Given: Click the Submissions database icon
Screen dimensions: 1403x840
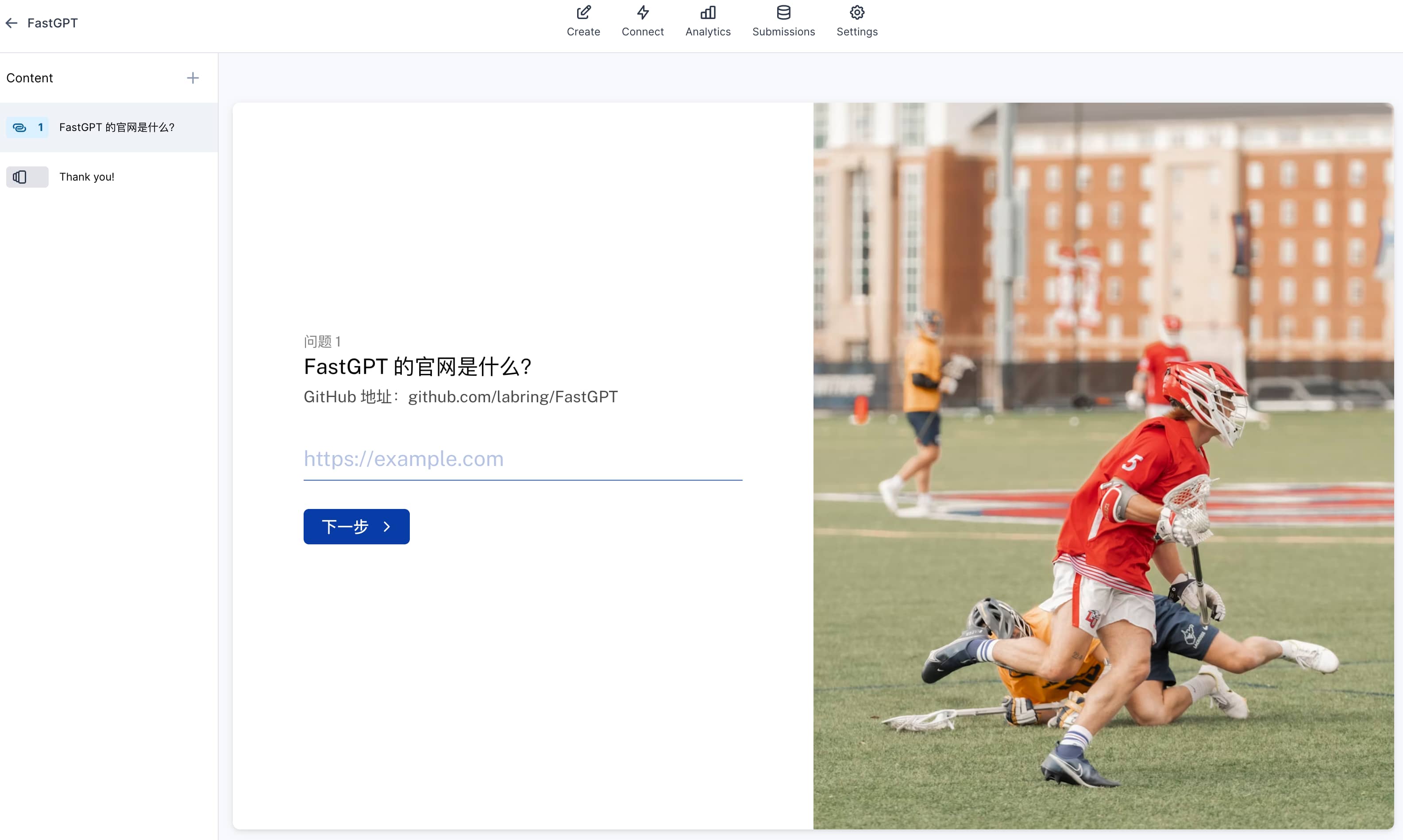Looking at the screenshot, I should [x=783, y=12].
